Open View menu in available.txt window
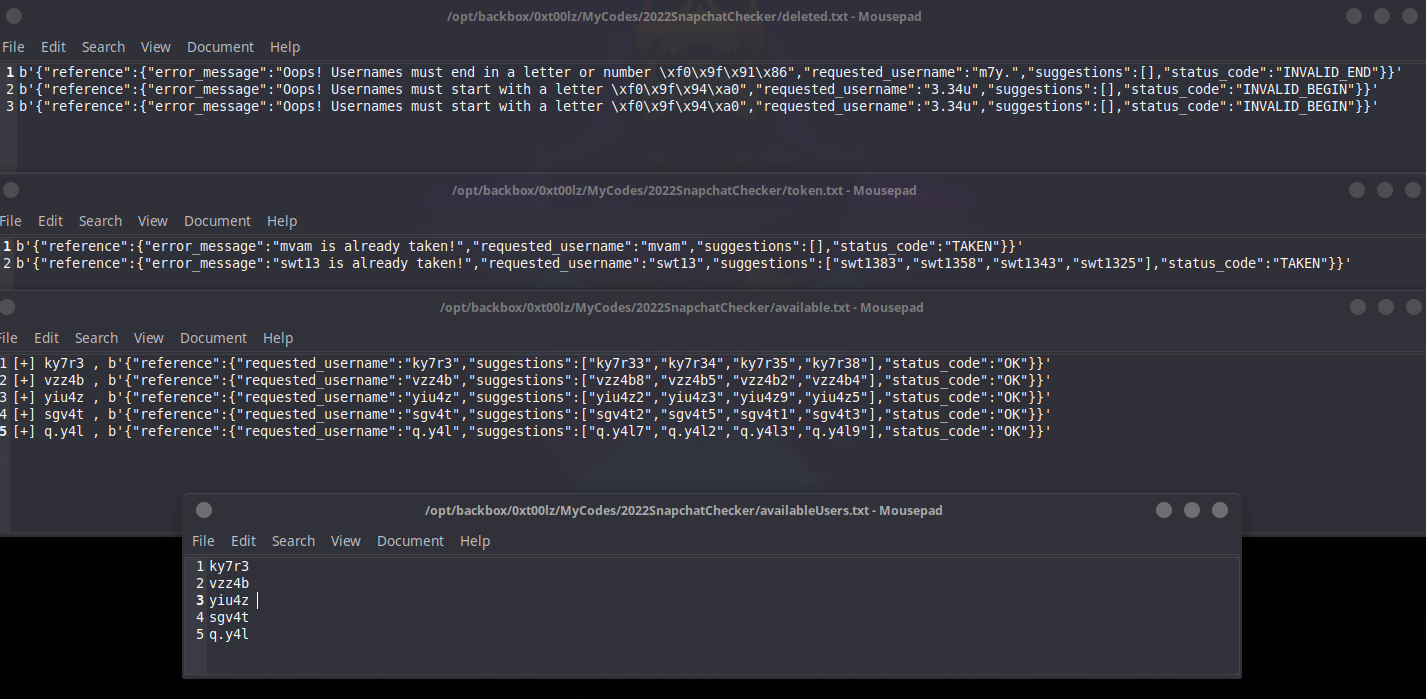1426x699 pixels. click(x=148, y=338)
